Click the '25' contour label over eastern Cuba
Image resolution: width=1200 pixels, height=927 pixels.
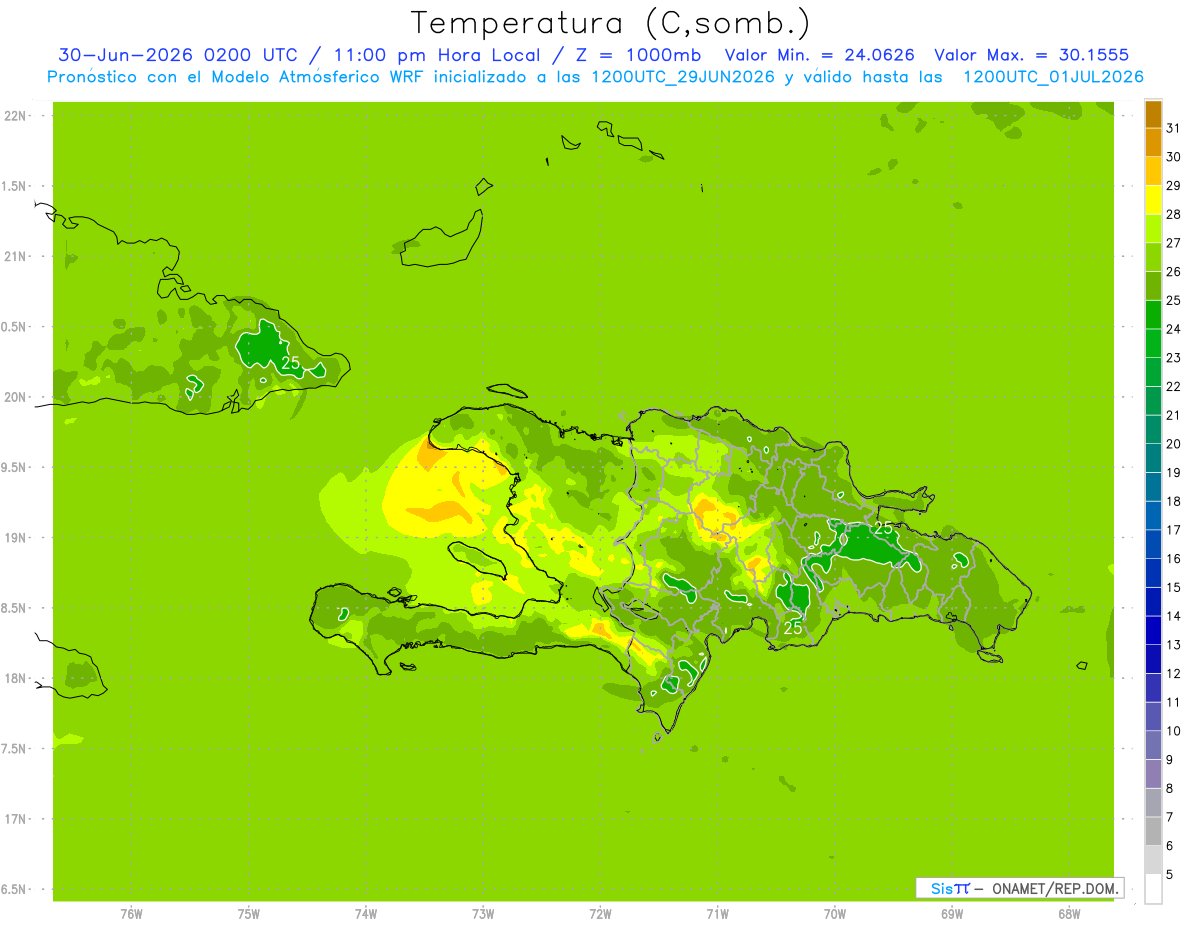[x=290, y=364]
